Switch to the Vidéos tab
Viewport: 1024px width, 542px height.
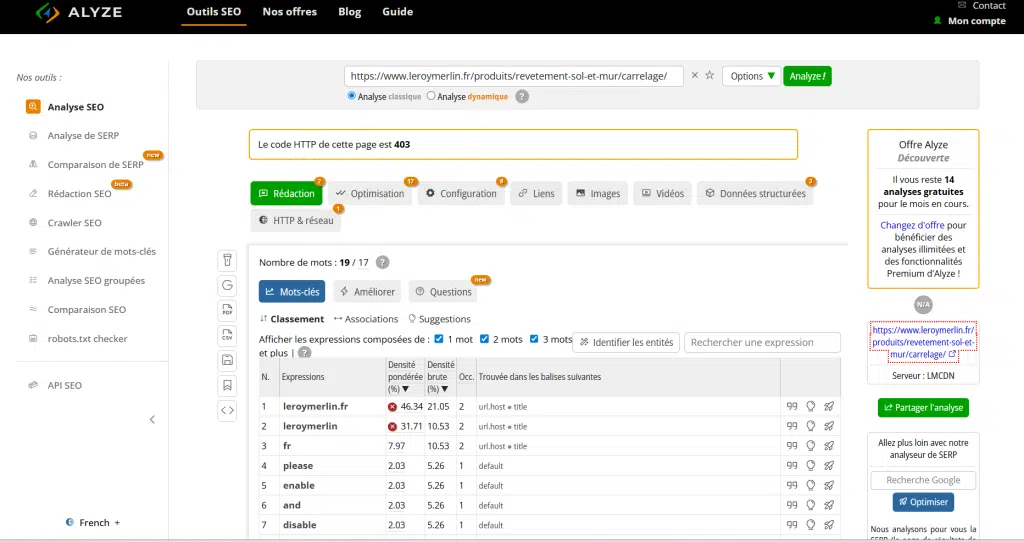[663, 193]
